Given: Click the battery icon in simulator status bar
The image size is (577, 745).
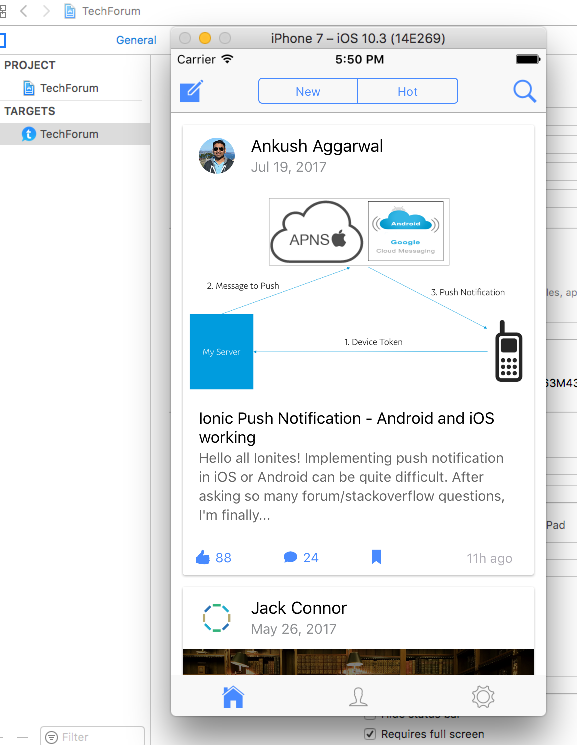Looking at the screenshot, I should tap(528, 59).
